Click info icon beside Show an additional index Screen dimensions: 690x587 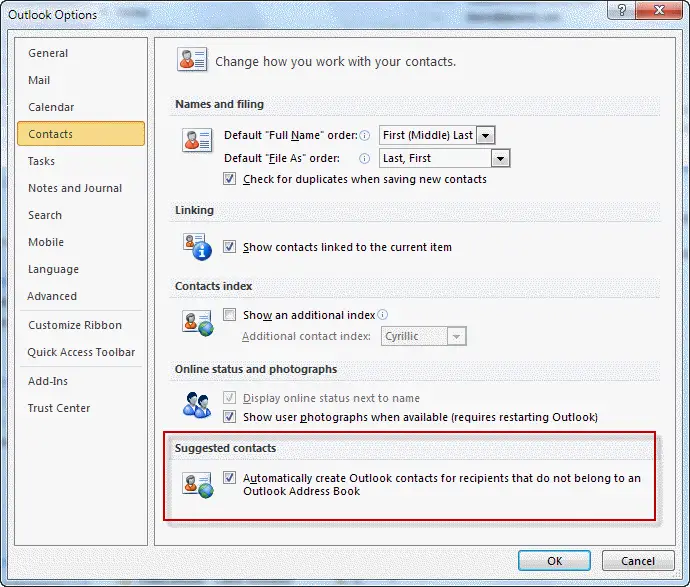click(x=383, y=315)
